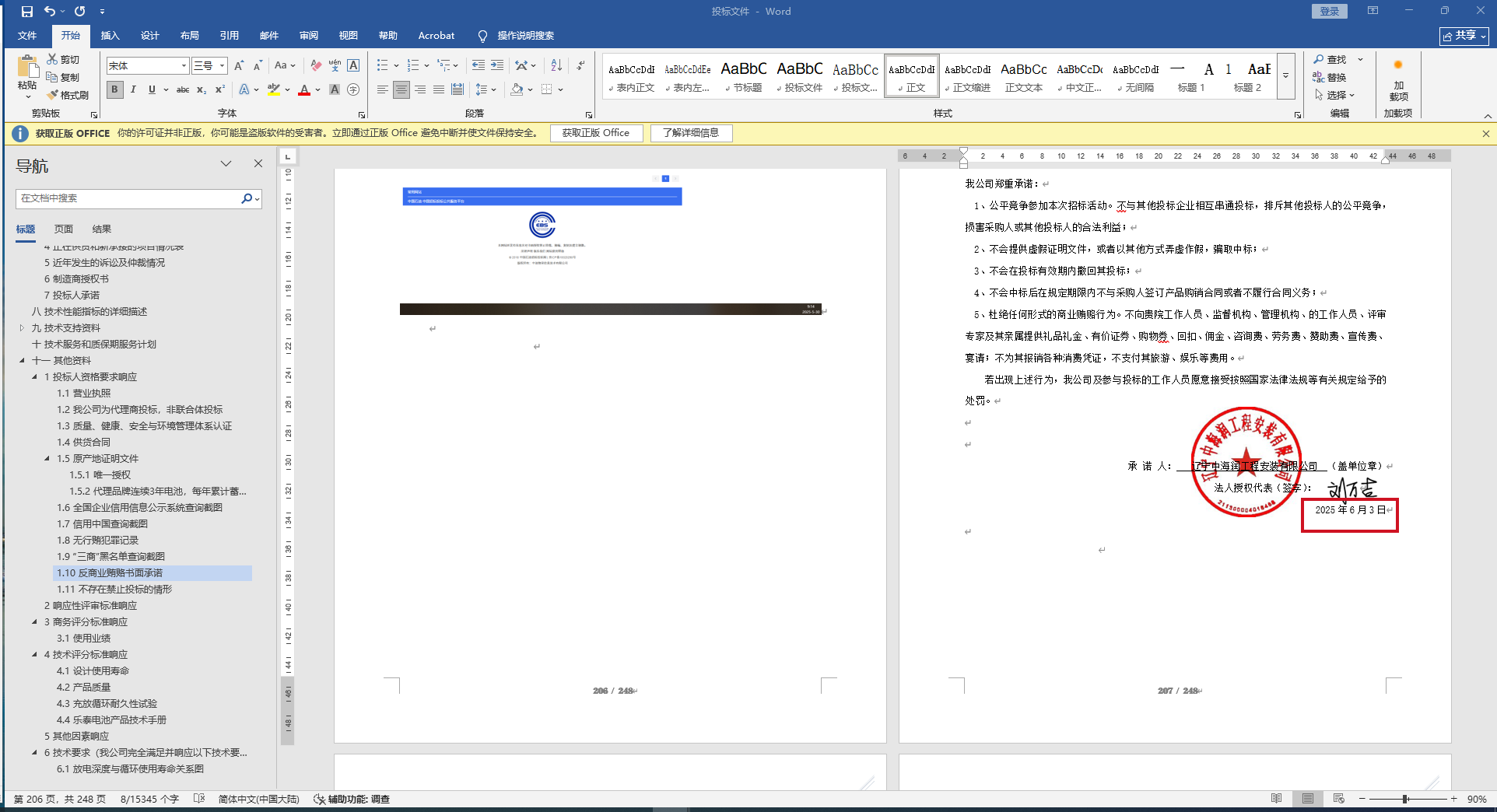This screenshot has height=812, width=1497.
Task: Switch to the 插入 (Insert) tab
Action: (x=110, y=36)
